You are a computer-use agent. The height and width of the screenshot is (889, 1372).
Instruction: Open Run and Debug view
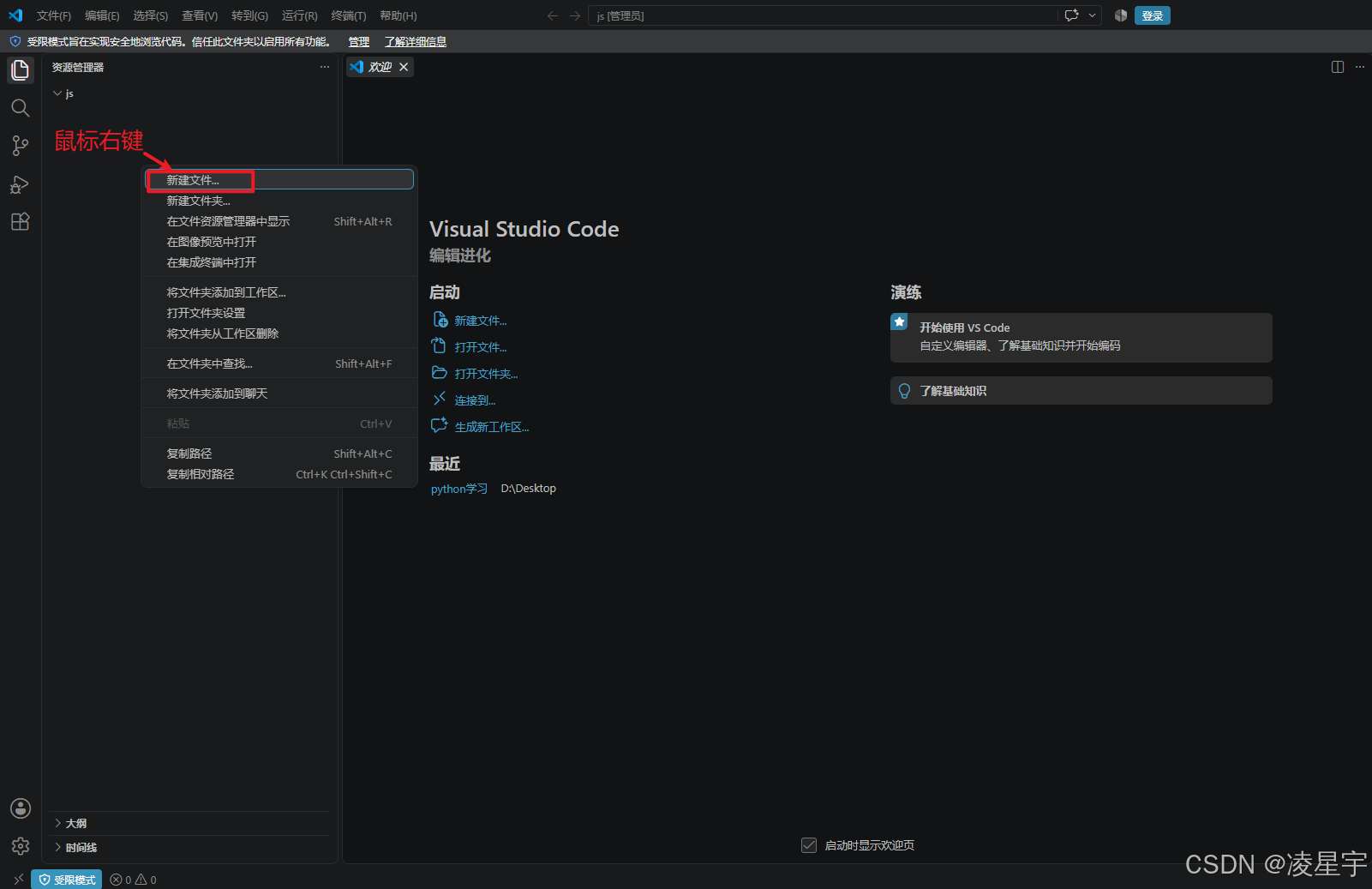click(21, 184)
